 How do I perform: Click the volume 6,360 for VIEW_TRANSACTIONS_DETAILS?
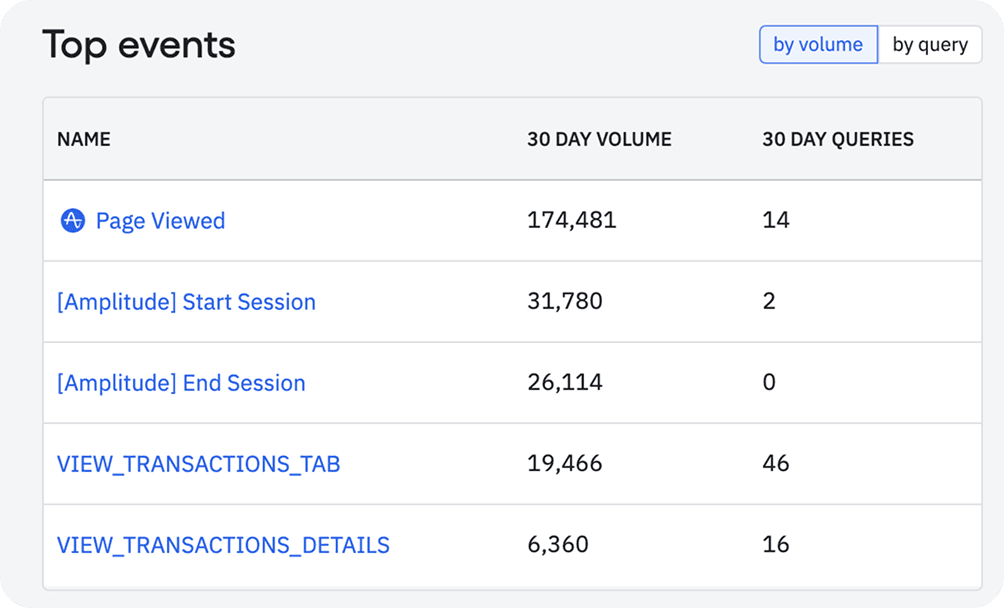(556, 545)
